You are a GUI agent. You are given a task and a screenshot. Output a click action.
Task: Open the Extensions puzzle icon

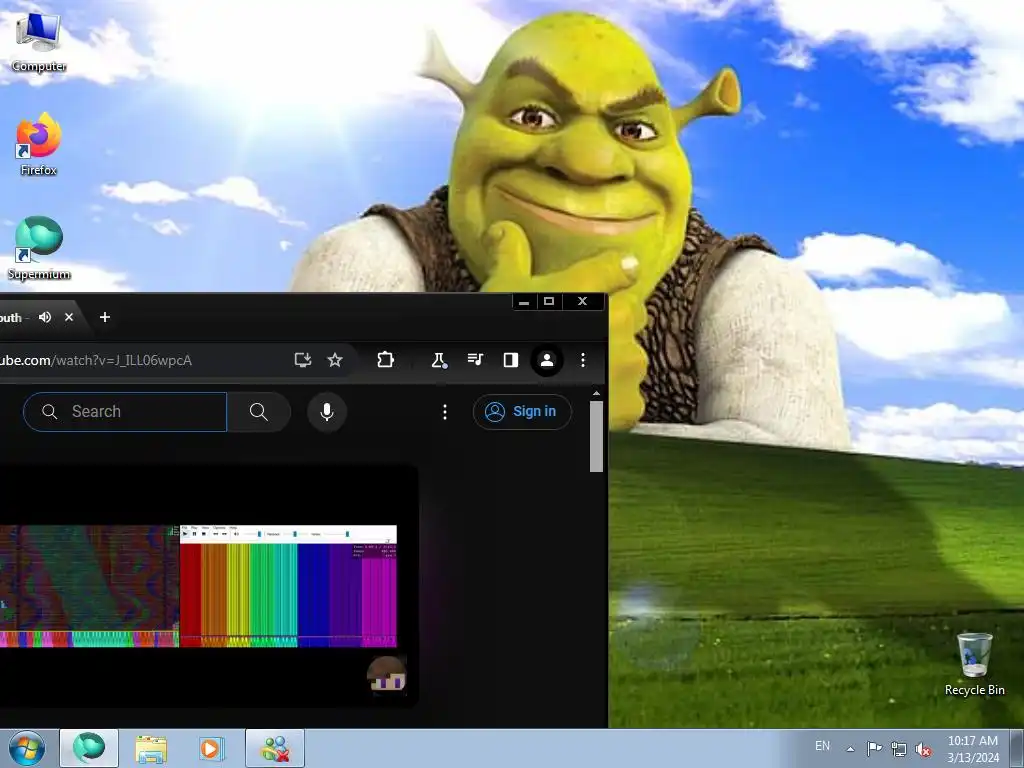coord(385,360)
